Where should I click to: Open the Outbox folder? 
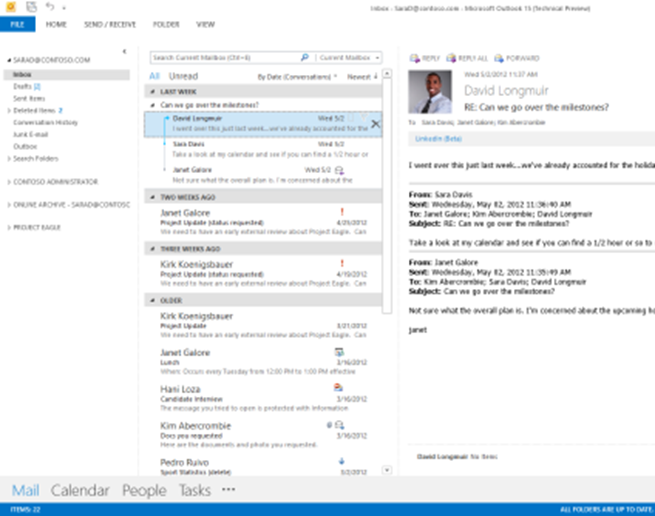(x=25, y=146)
